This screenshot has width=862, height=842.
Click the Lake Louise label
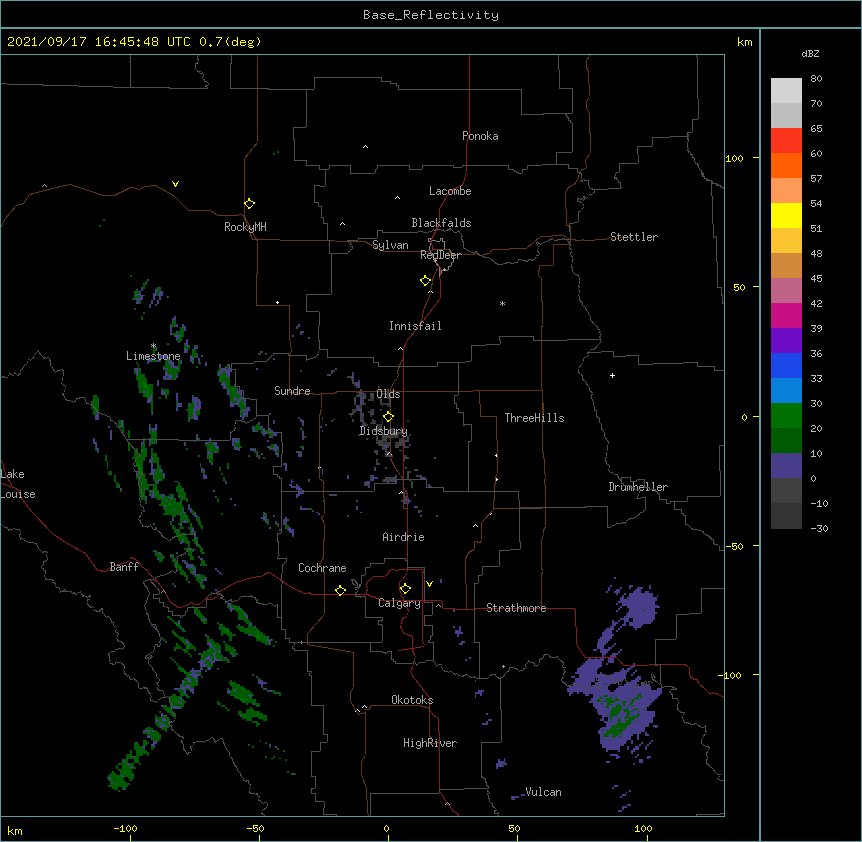tap(18, 484)
